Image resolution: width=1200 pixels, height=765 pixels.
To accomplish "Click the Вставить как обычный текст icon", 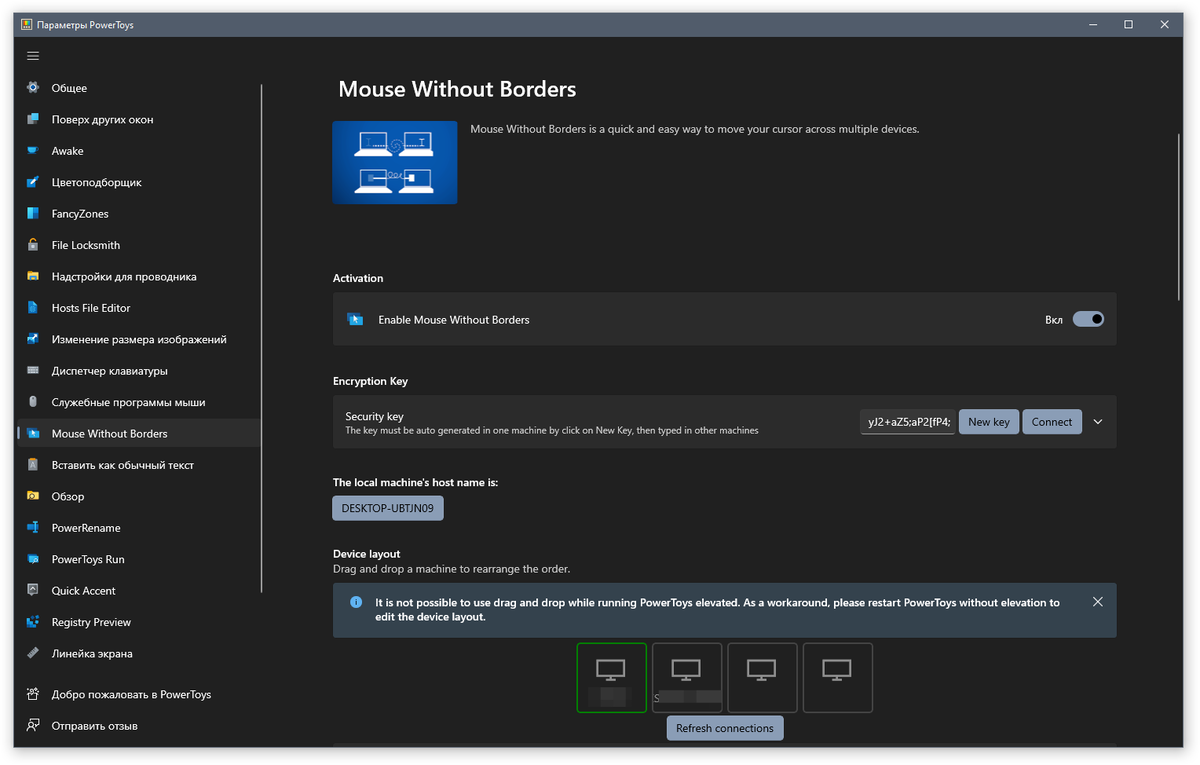I will coord(33,465).
